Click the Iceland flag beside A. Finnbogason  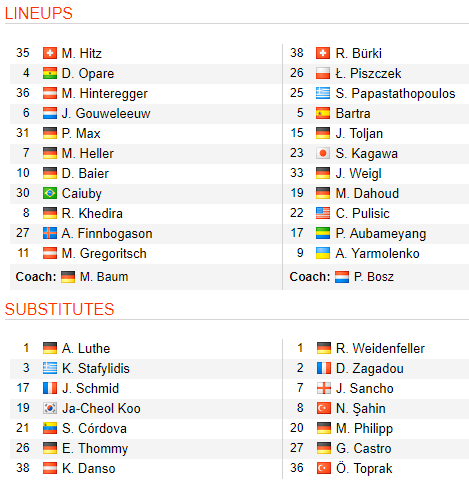pos(50,233)
